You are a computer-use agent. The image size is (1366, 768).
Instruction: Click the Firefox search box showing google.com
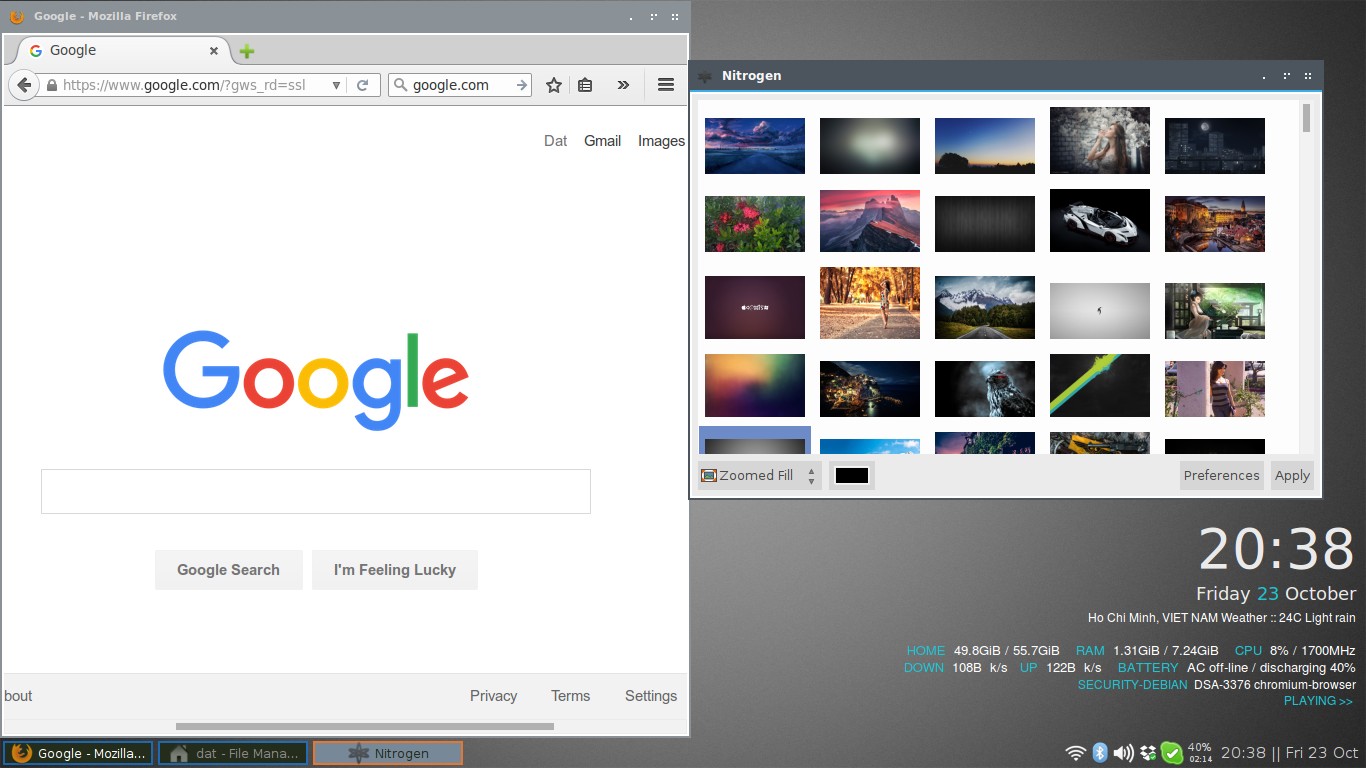tap(462, 85)
